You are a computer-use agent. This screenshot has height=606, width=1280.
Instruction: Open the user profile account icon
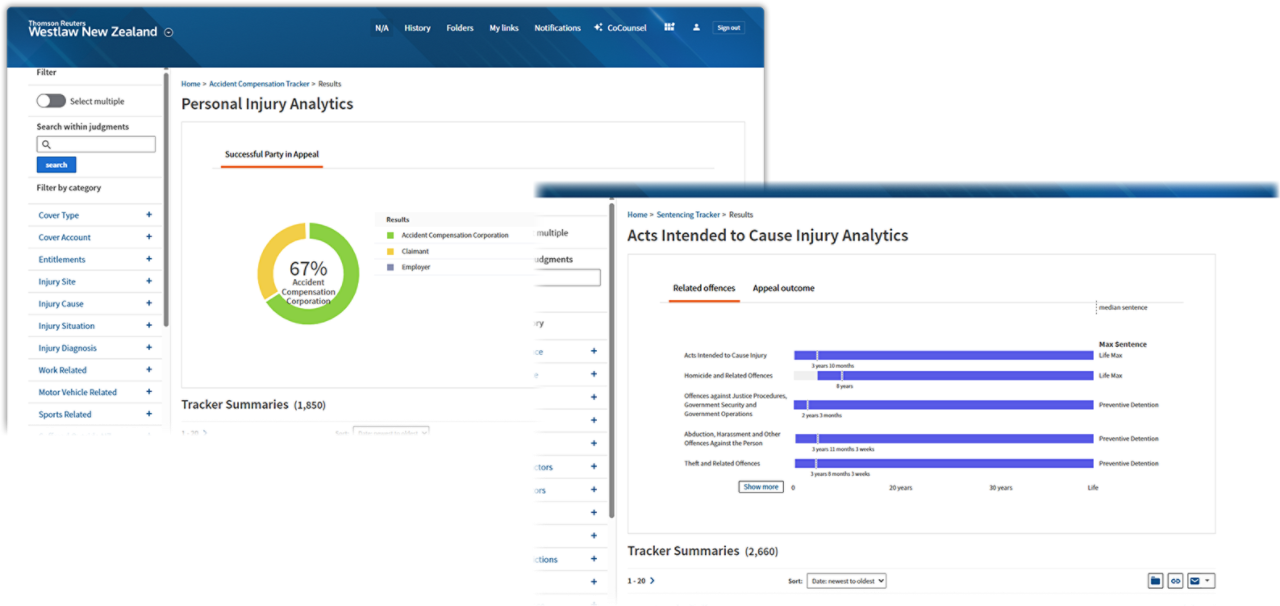click(x=696, y=27)
